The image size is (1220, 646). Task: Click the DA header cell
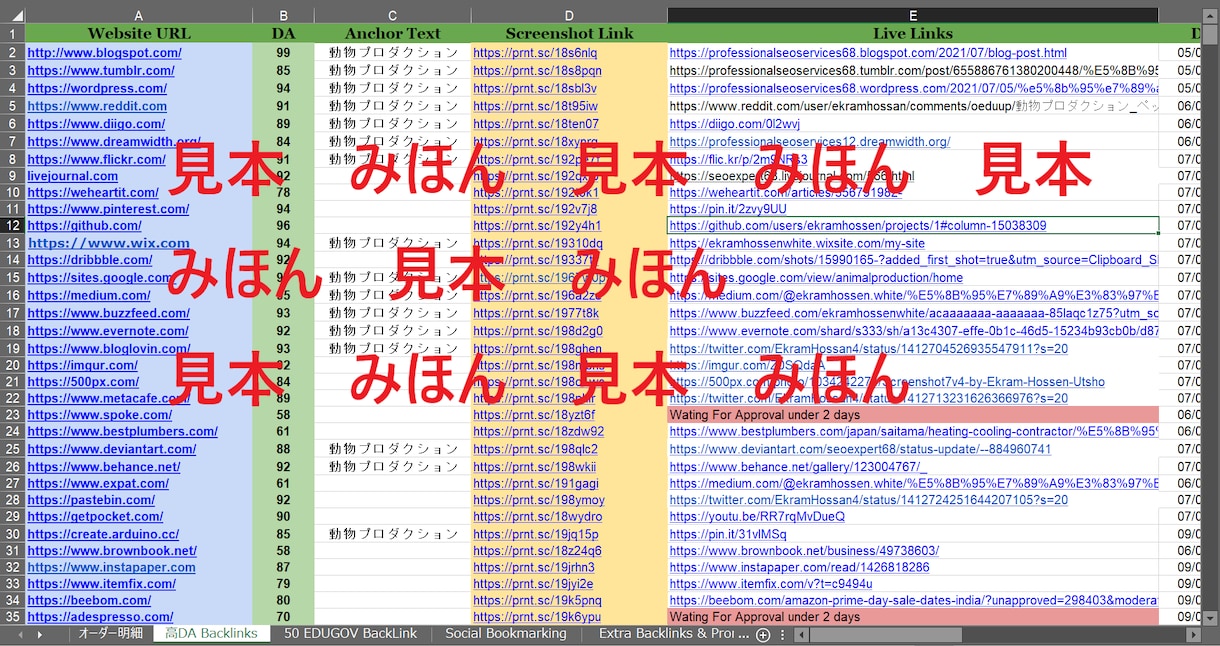[x=283, y=33]
